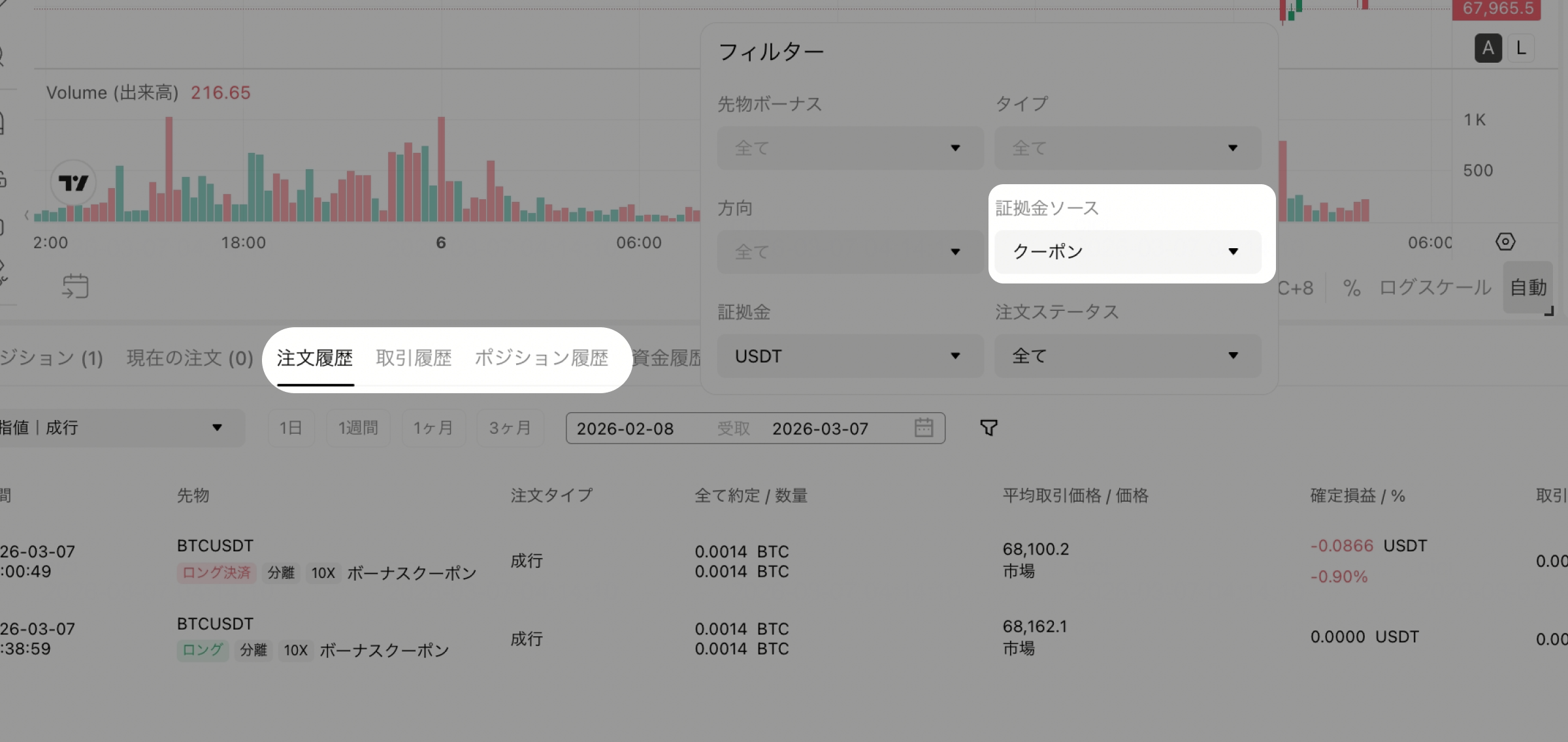Click the chart settings gear icon

(1505, 242)
